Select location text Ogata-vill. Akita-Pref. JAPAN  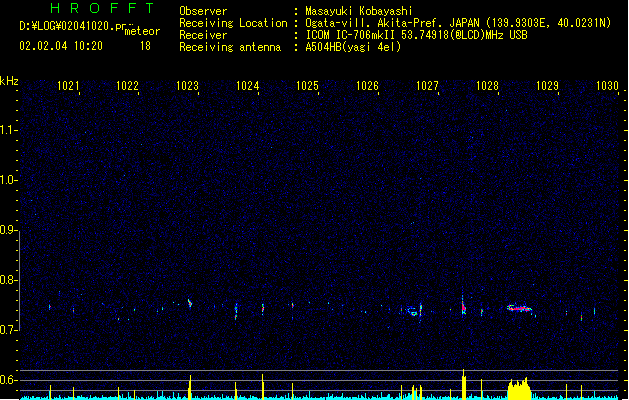[392, 23]
